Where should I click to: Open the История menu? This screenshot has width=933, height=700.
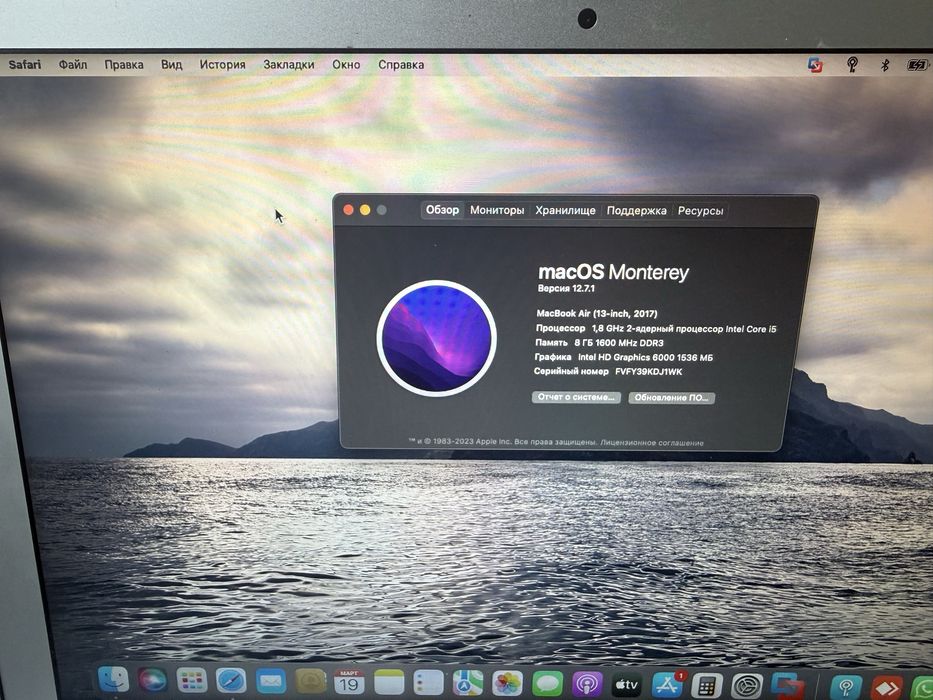coord(222,64)
